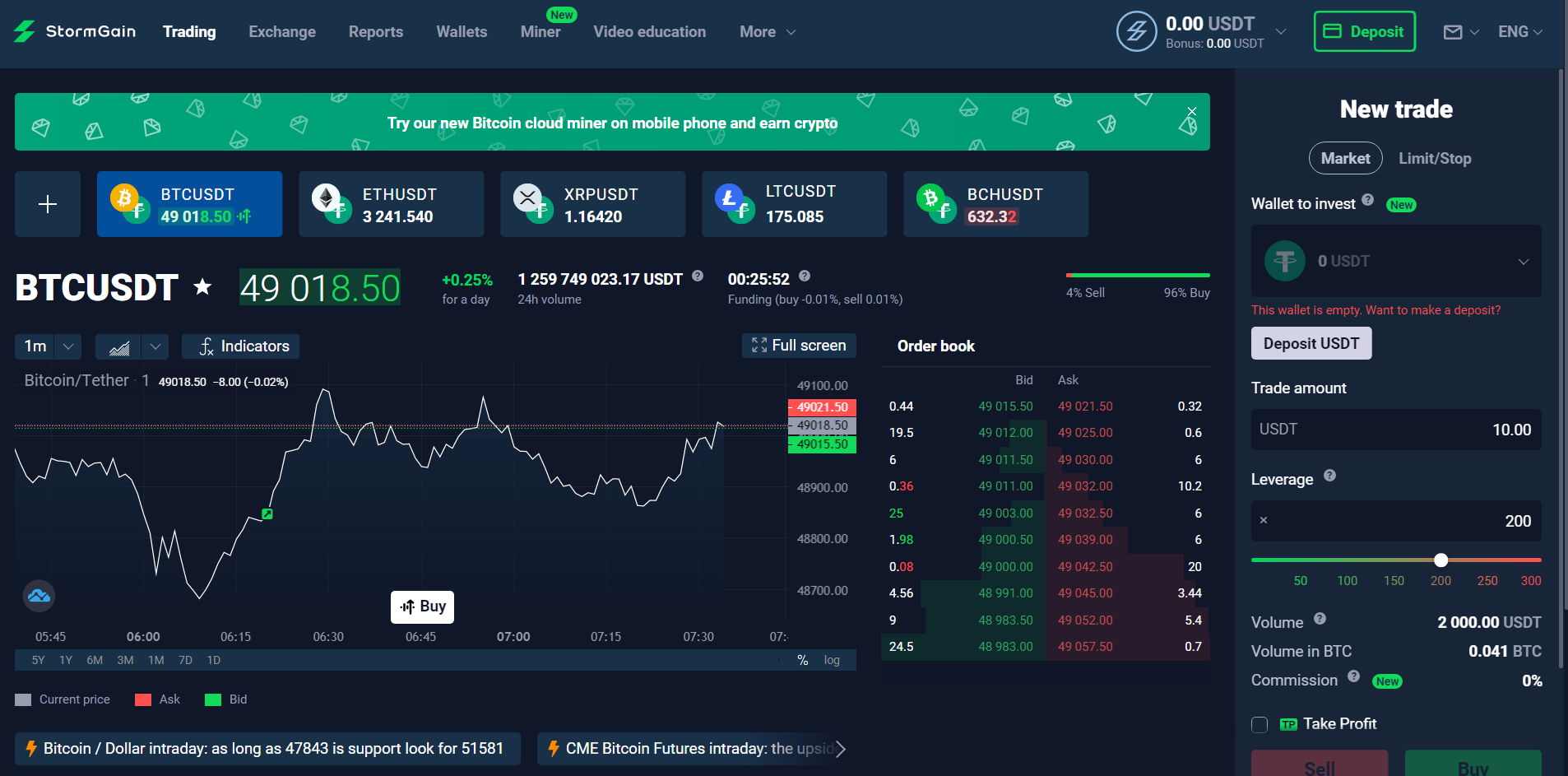Click the StormGain logo

74,31
